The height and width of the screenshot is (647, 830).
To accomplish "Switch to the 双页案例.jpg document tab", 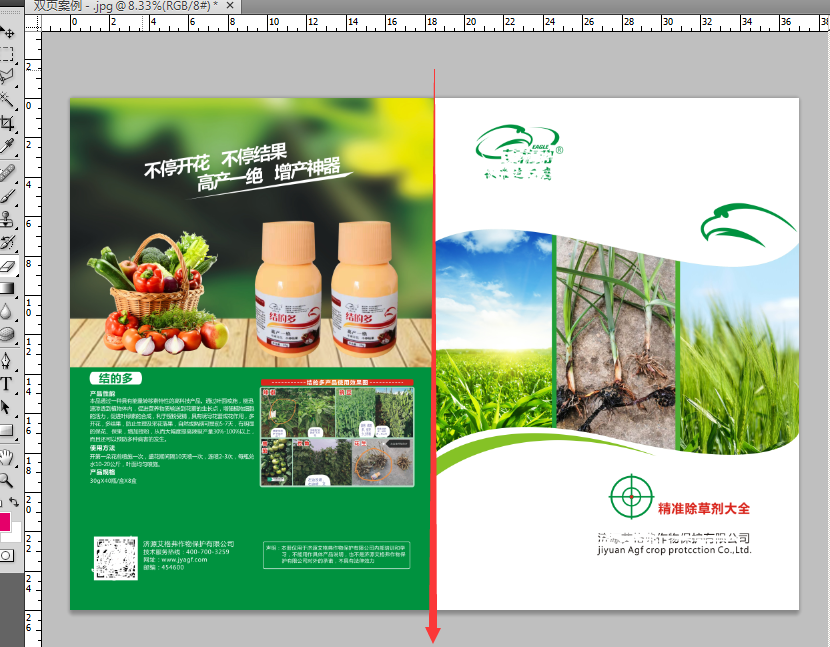I will (x=125, y=6).
